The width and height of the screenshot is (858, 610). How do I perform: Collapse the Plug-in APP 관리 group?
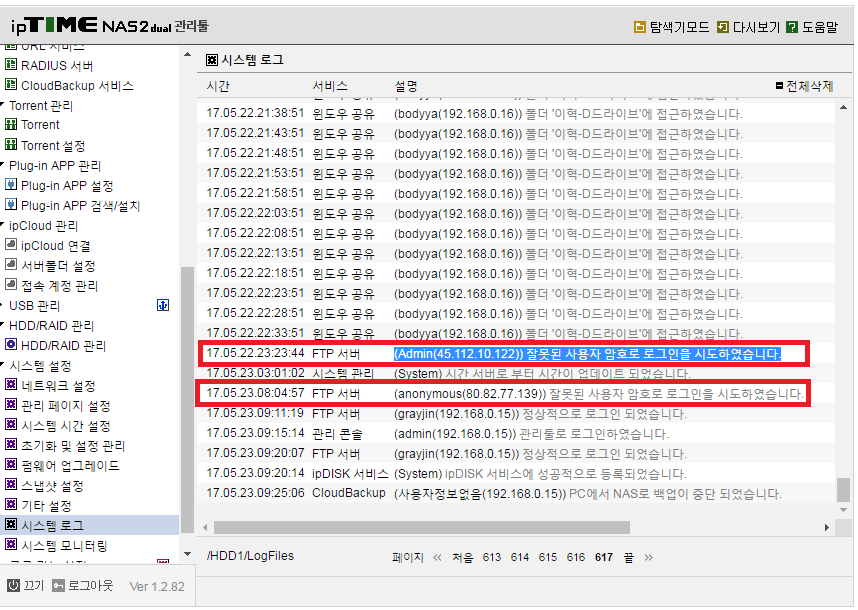[x=3, y=164]
